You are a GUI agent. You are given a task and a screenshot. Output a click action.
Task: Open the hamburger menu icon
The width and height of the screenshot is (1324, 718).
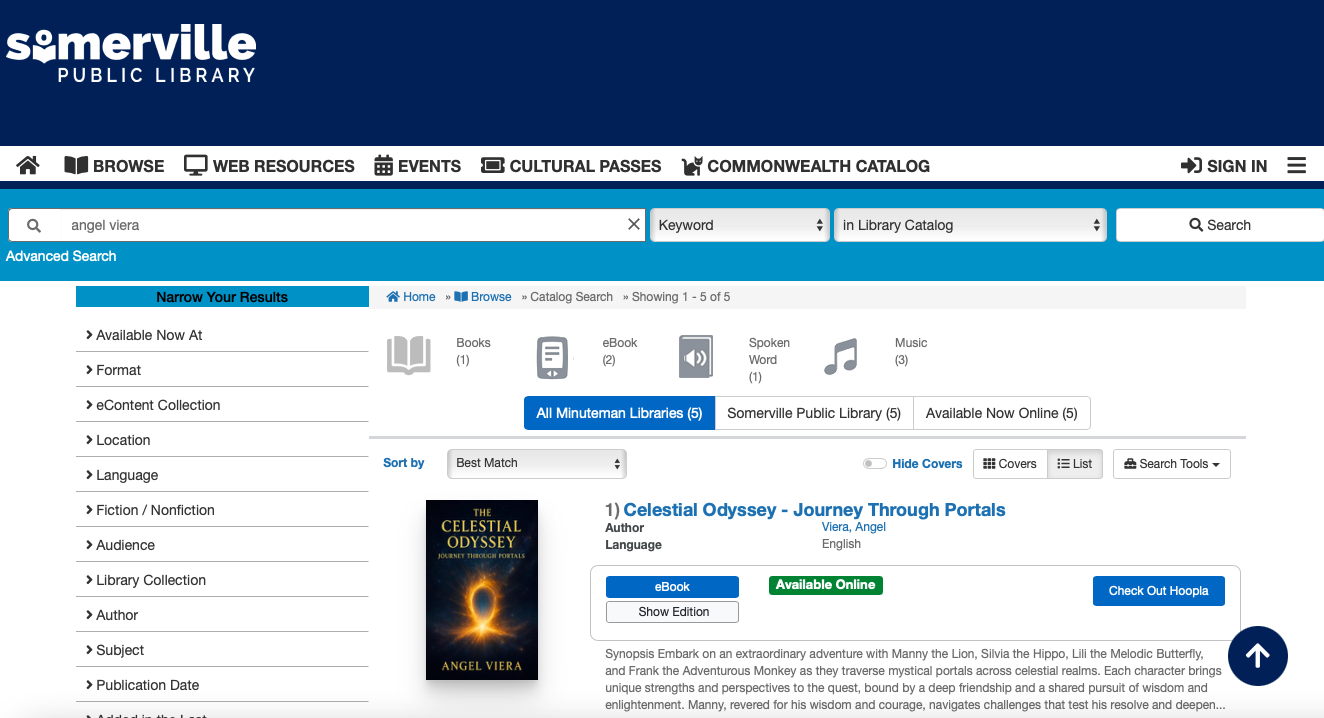pos(1296,166)
